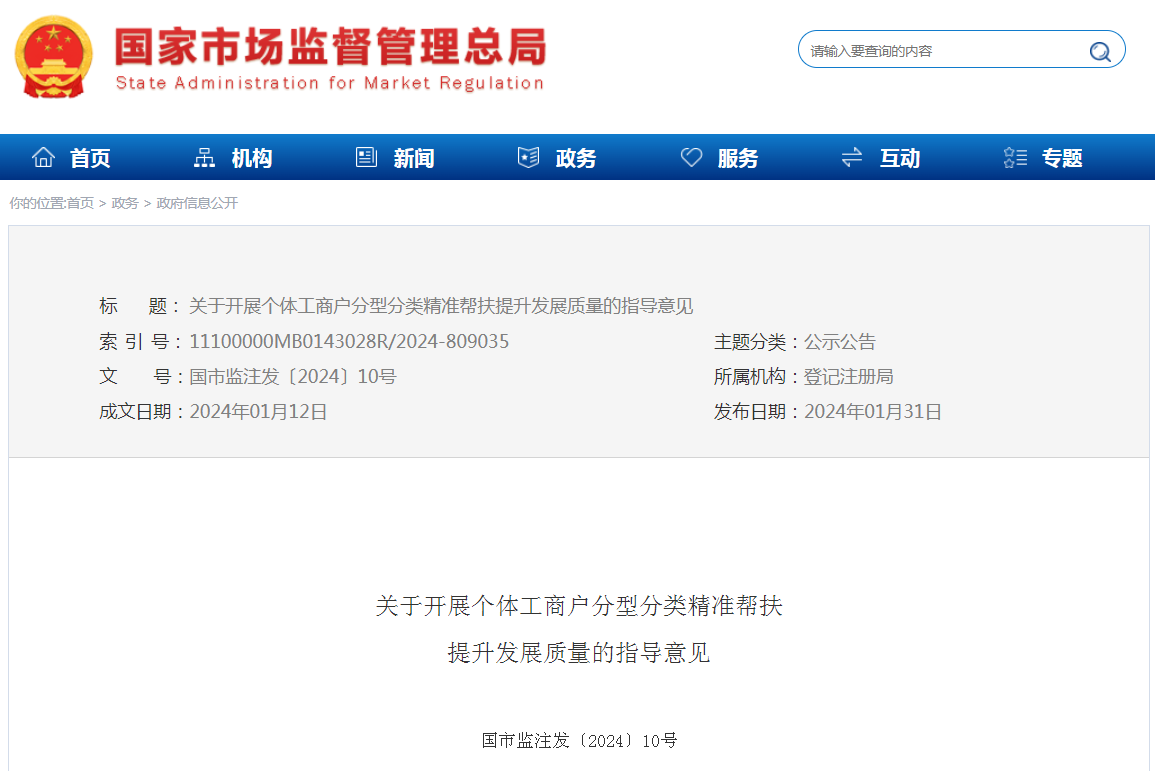
Task: Click the 国家市场监督管理总局 site title
Action: 330,46
